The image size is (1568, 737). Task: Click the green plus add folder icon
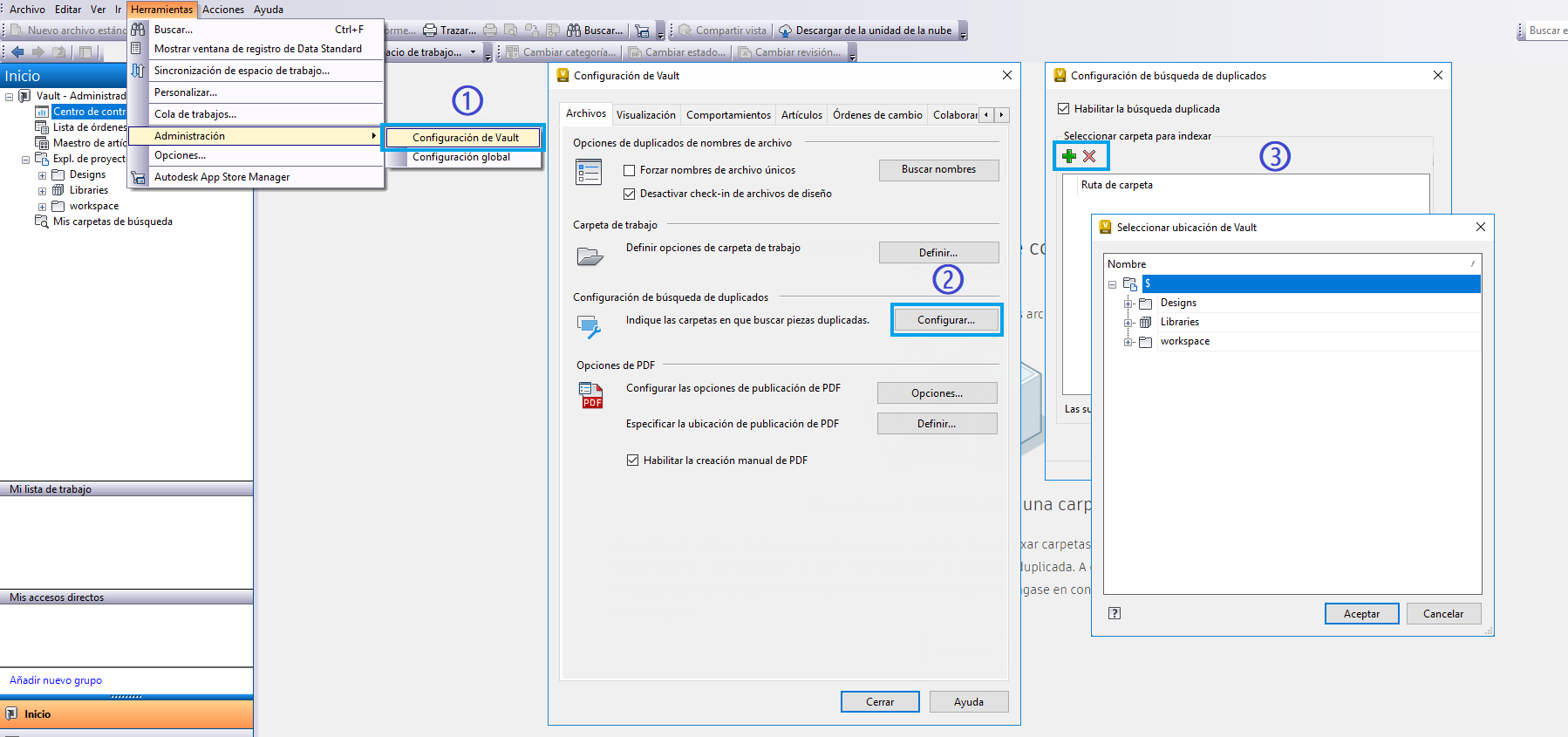pos(1069,156)
